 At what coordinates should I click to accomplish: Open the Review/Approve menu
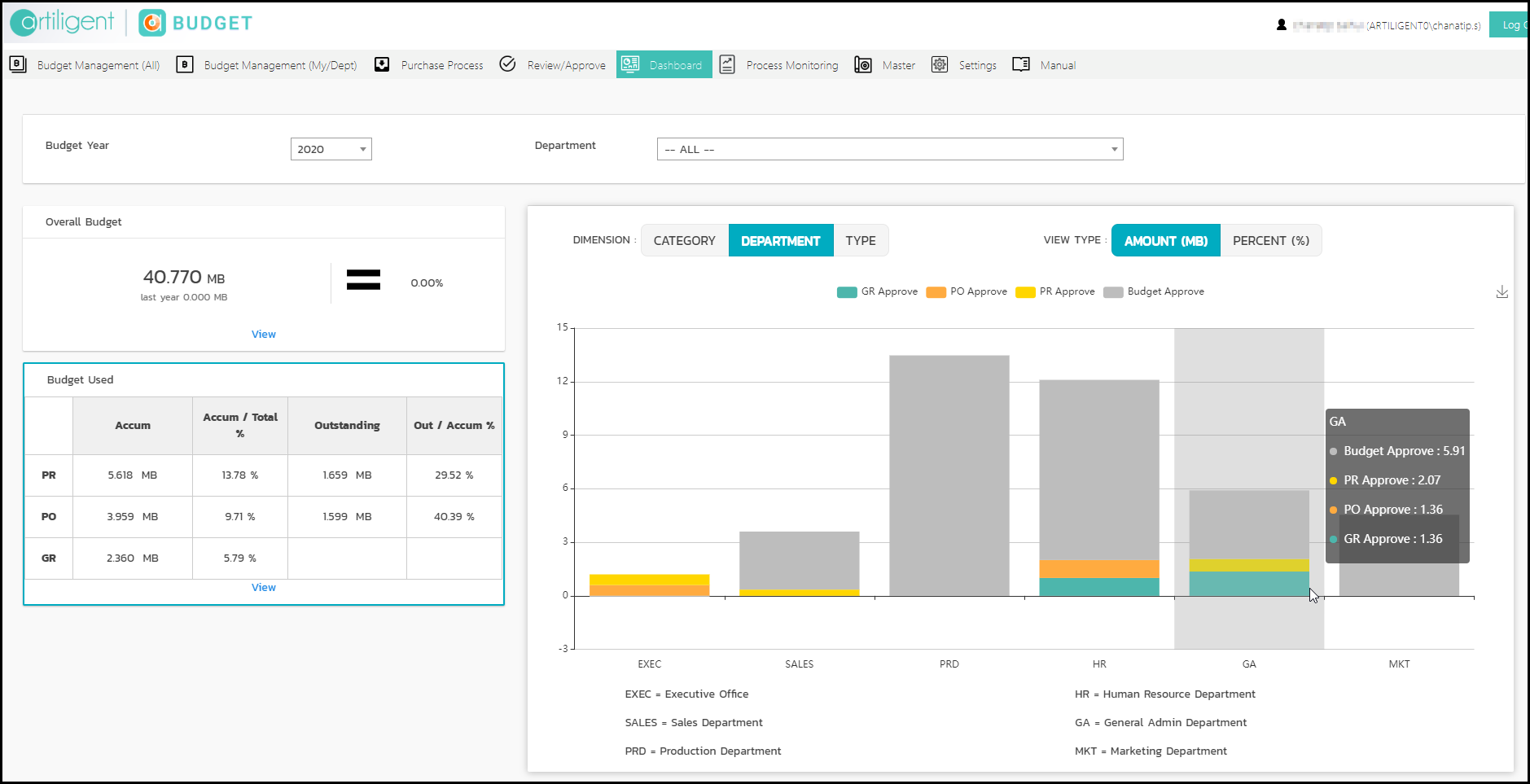[x=567, y=65]
